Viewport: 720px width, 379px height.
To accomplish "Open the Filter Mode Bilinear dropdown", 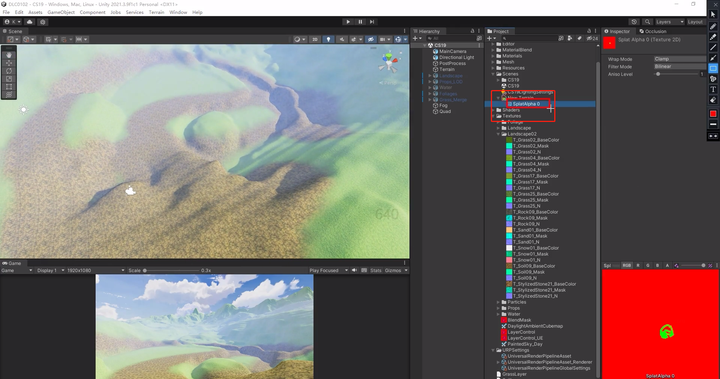I will pyautogui.click(x=680, y=66).
